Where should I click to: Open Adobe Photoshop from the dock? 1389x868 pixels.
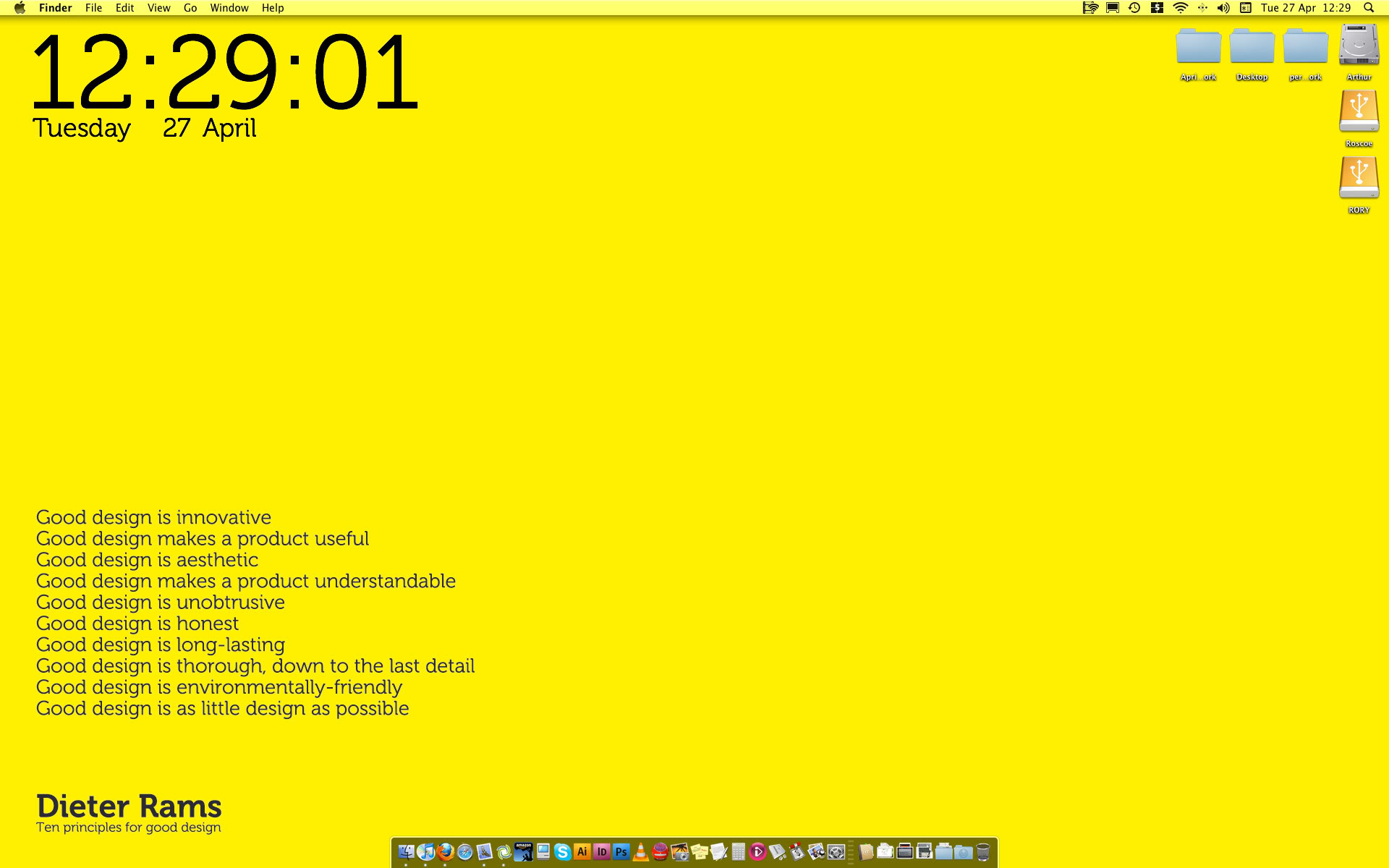[621, 851]
